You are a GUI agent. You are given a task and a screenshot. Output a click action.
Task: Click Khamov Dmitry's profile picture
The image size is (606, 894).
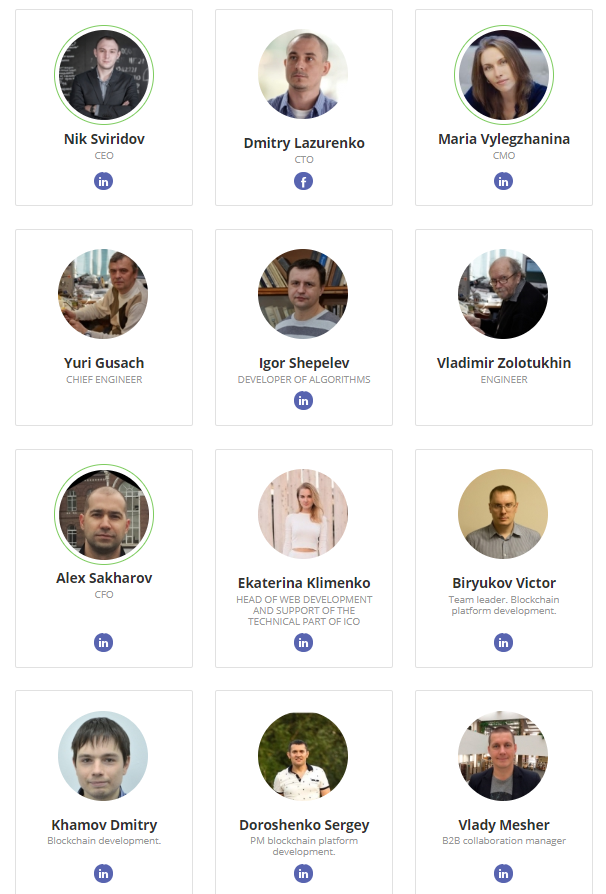(103, 755)
